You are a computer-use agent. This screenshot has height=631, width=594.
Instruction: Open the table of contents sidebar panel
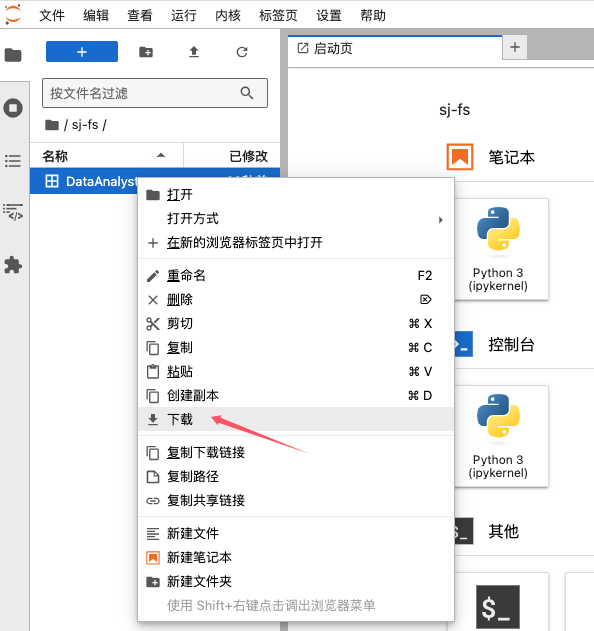point(13,161)
